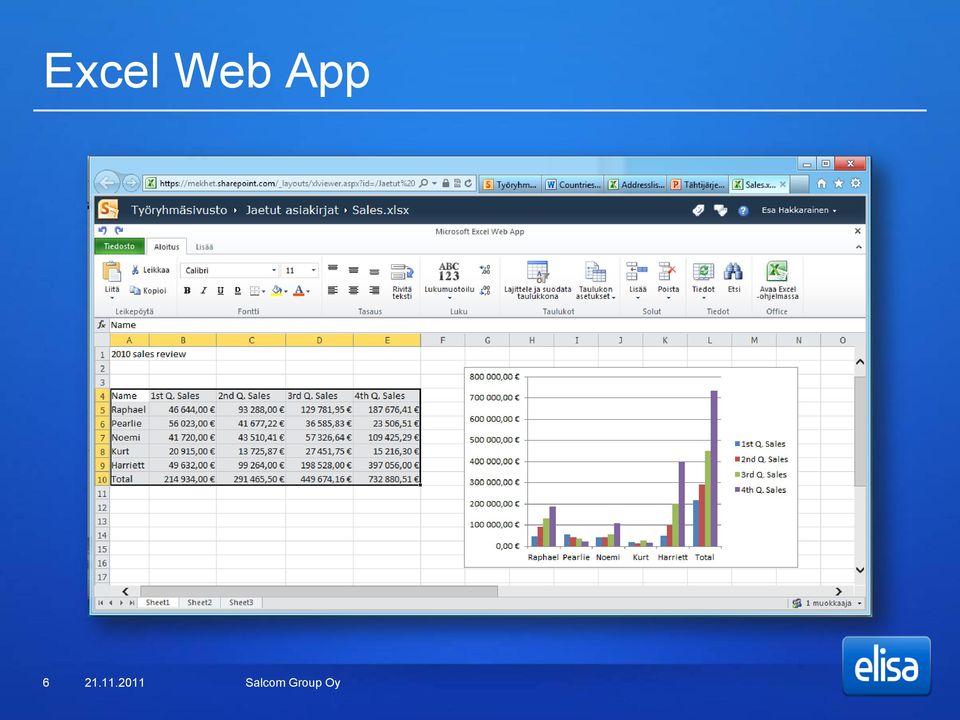The height and width of the screenshot is (720, 960).
Task: Click the Liitä (paste) clipboard icon
Action: (x=111, y=271)
